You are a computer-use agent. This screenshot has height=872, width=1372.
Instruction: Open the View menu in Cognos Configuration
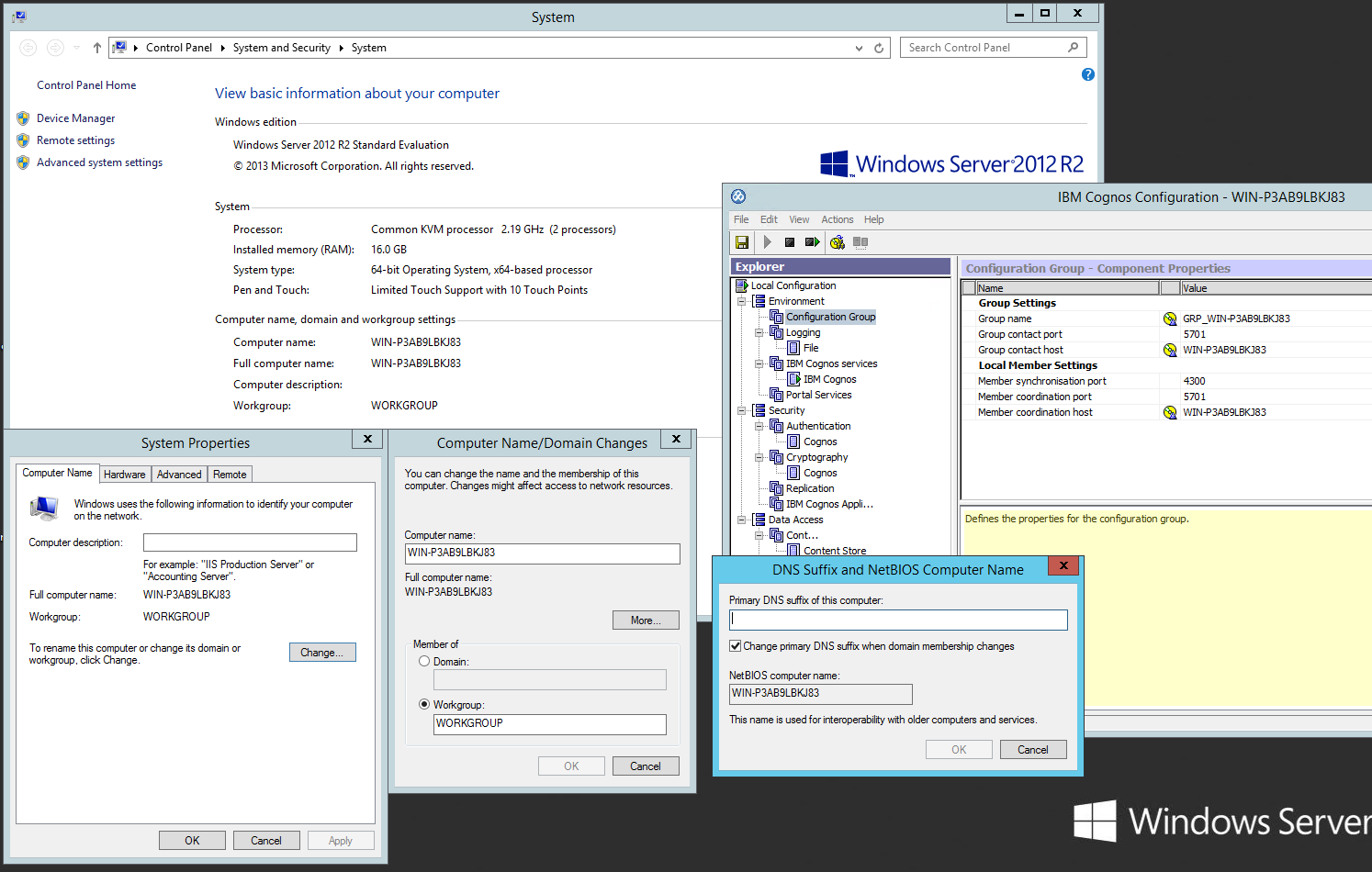click(799, 219)
